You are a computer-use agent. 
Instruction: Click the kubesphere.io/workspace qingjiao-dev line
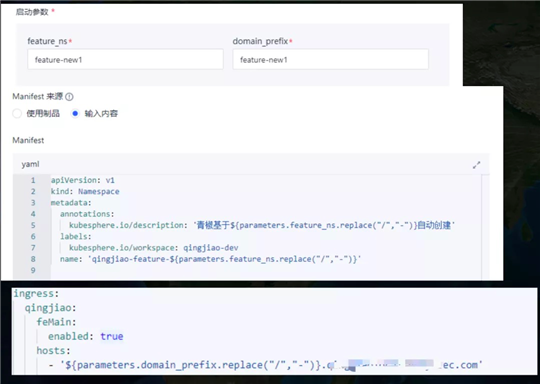[154, 248]
